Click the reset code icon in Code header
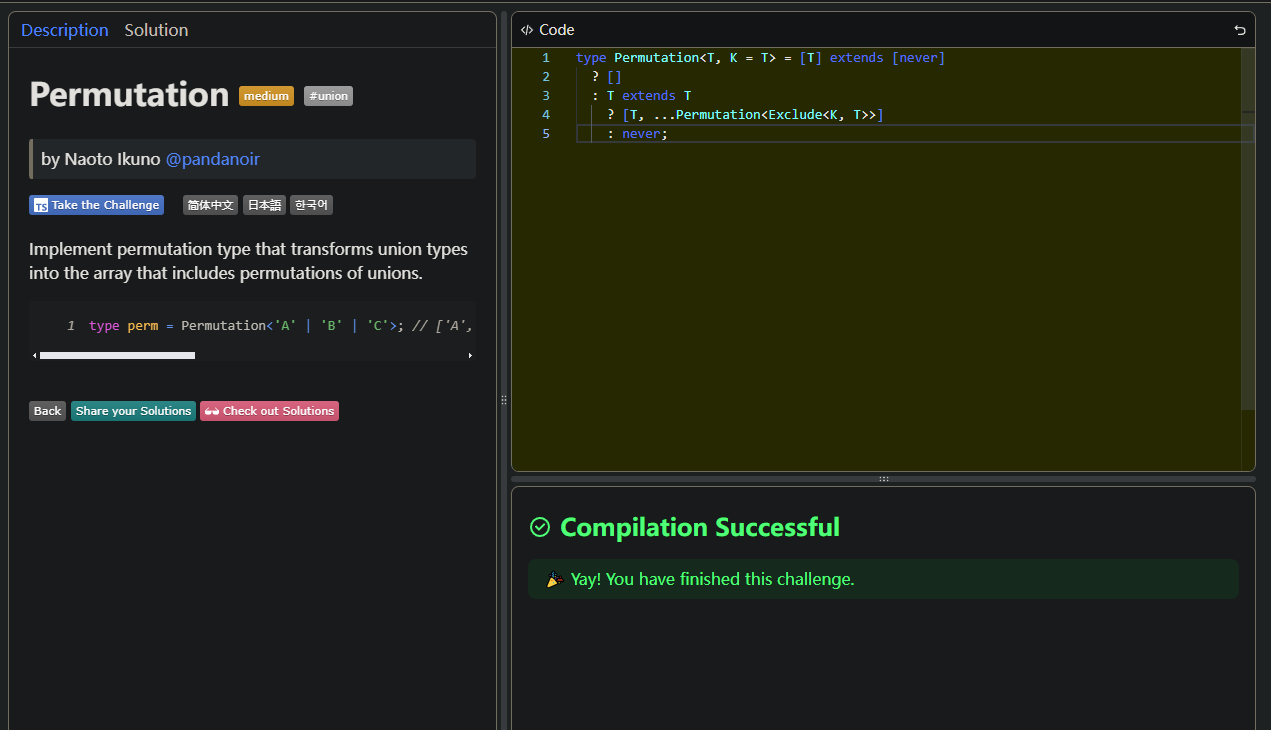Screen dimensions: 1271x730 click(x=1240, y=30)
